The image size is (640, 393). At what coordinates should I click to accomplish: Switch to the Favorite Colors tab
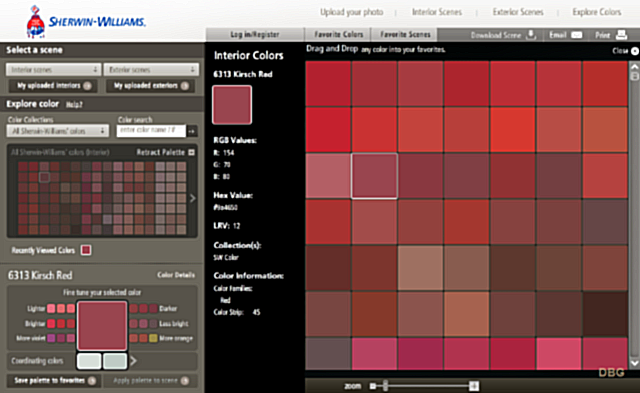(338, 34)
